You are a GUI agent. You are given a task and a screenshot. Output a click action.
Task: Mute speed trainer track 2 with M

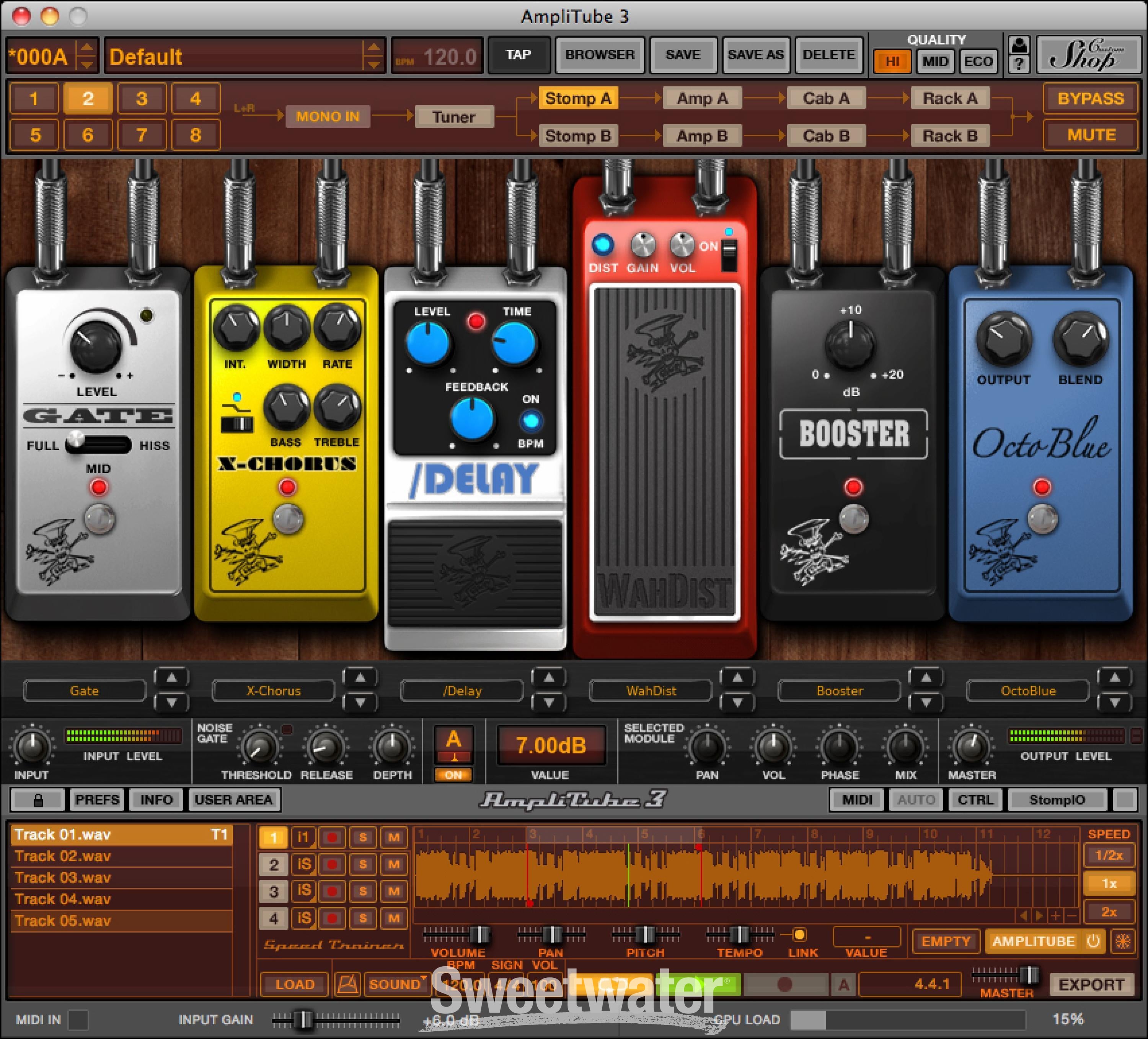click(x=393, y=864)
